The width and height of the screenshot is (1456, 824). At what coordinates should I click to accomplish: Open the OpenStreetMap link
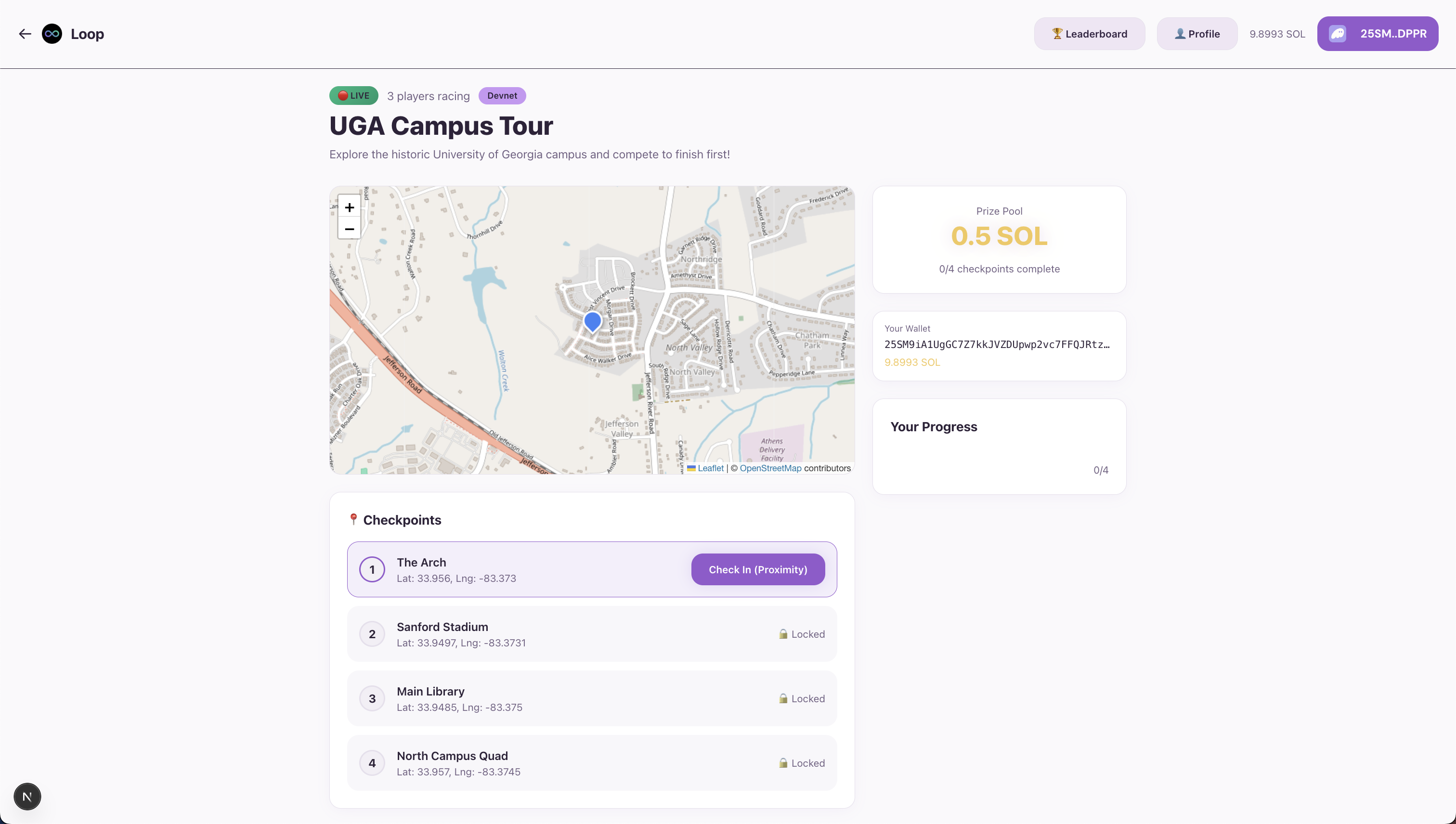[770, 468]
